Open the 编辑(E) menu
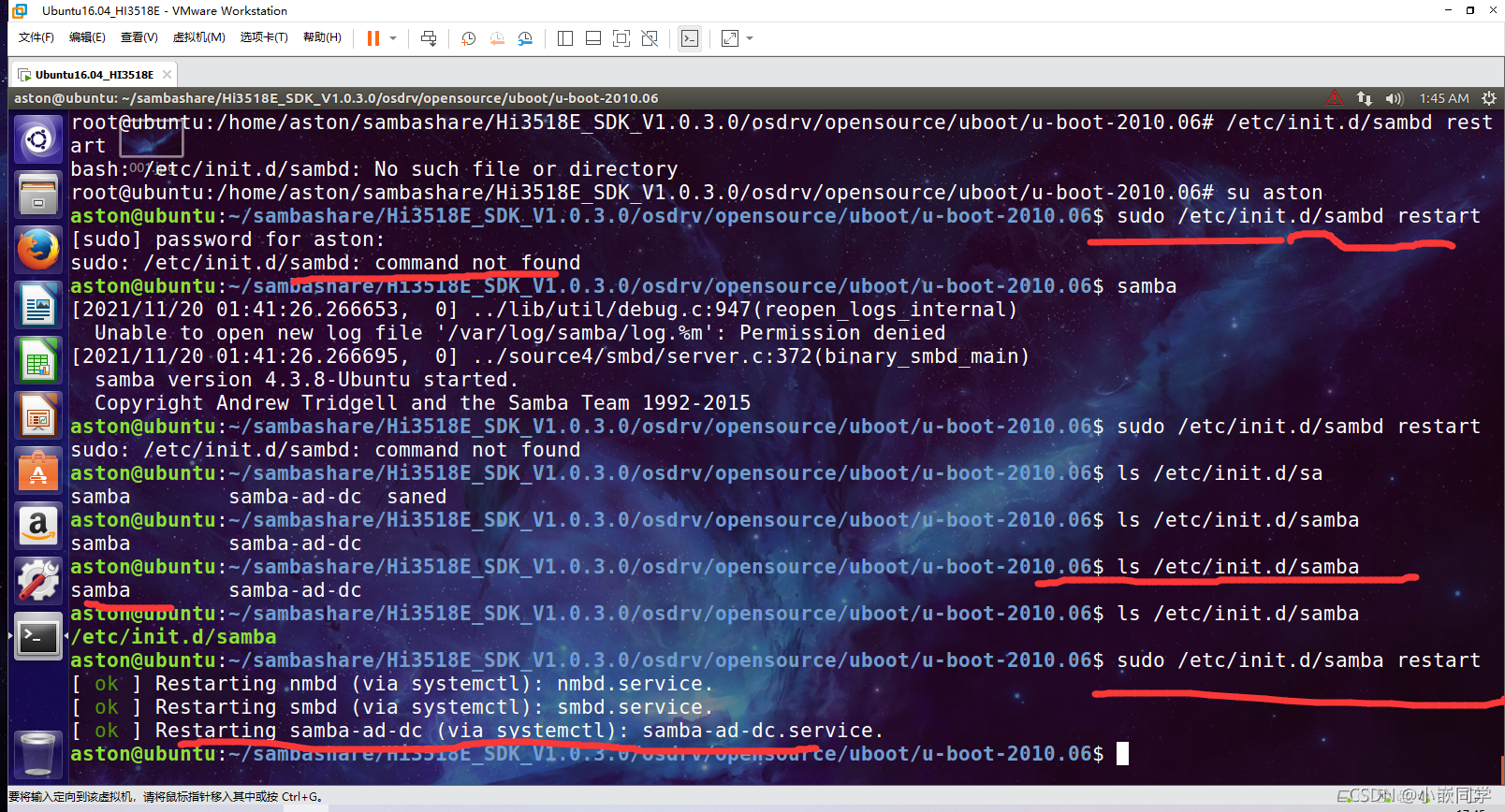Screen dimensions: 1505x812 click(x=87, y=37)
